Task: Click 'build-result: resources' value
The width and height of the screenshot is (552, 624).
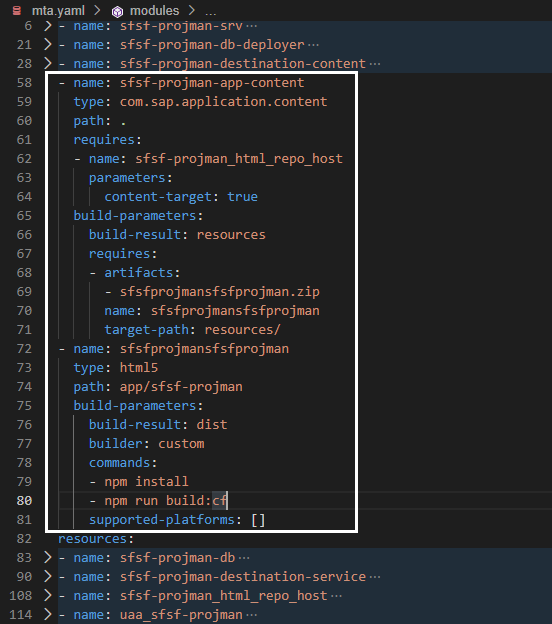Action: (231, 235)
